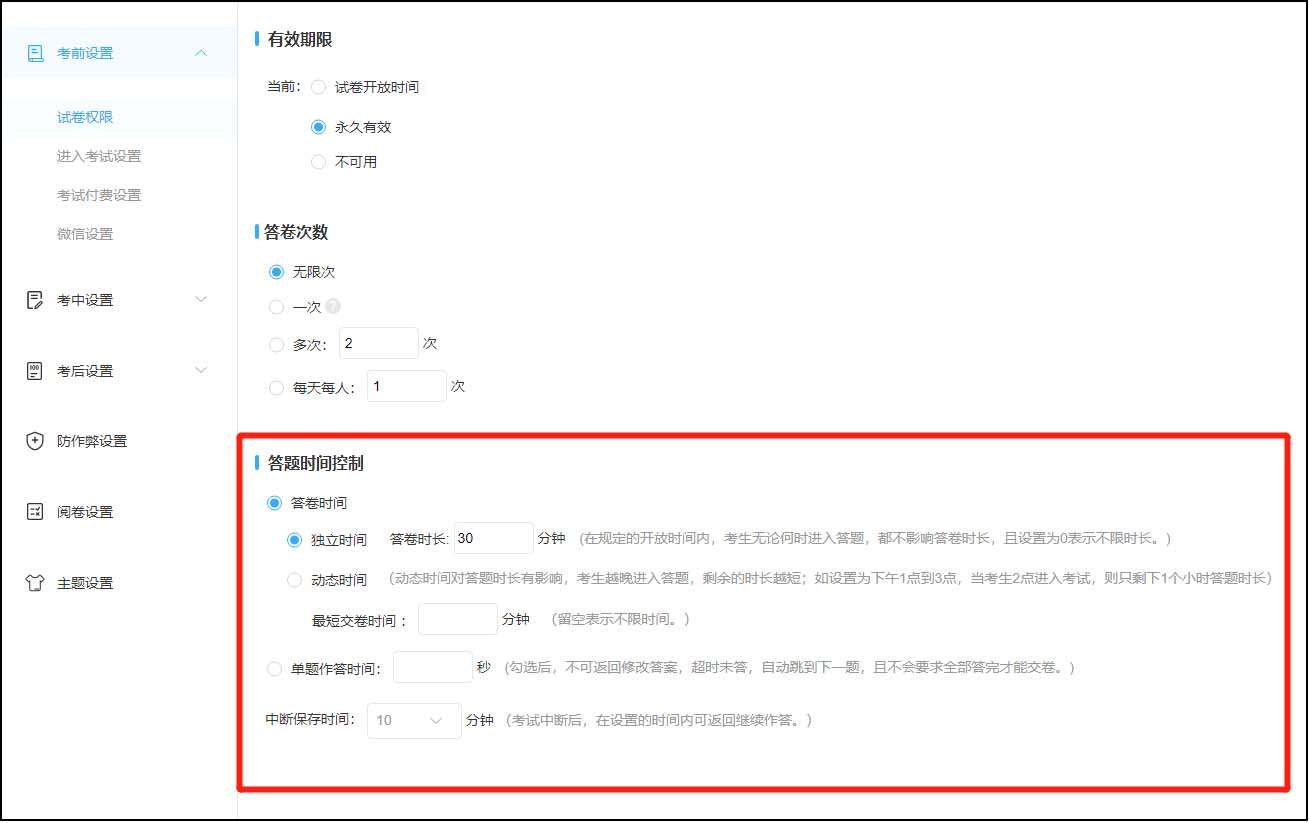Select the 永久有效 radio button

tap(318, 126)
